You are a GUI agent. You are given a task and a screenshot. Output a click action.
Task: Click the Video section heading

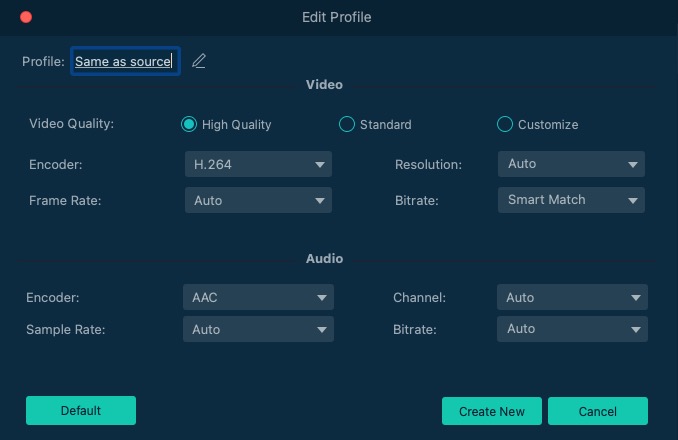(x=324, y=85)
